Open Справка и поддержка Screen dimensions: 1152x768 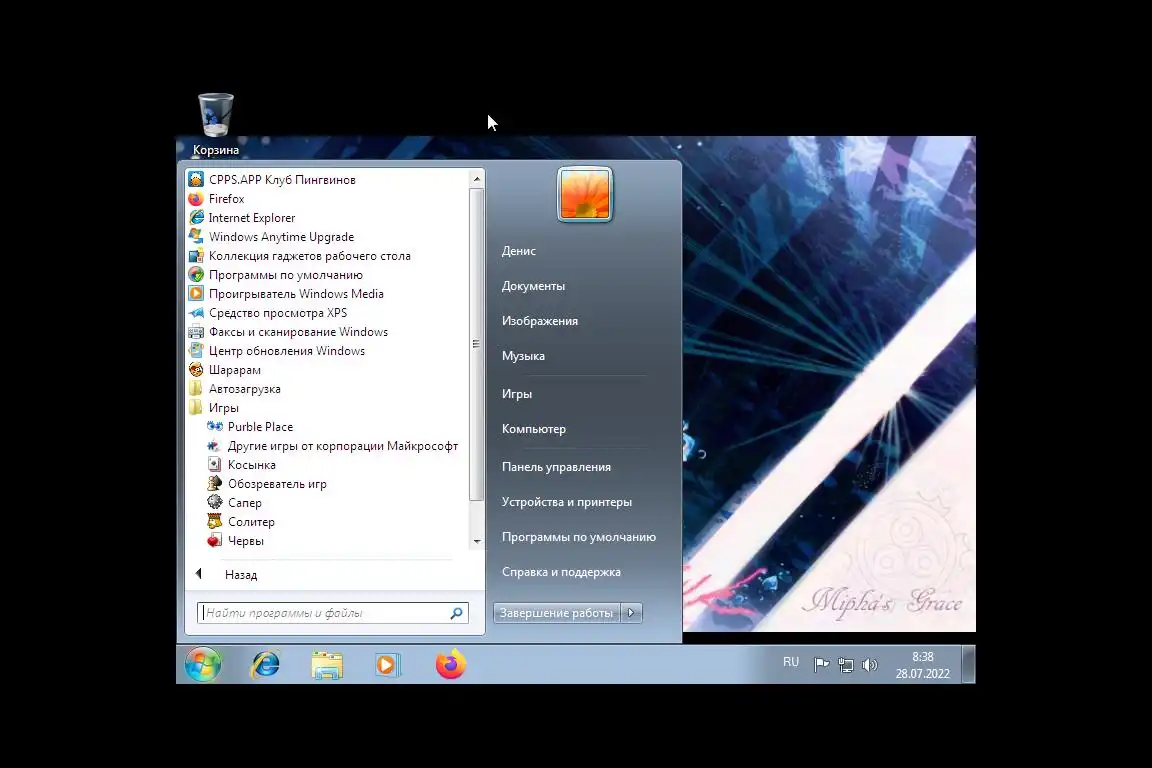pos(561,572)
